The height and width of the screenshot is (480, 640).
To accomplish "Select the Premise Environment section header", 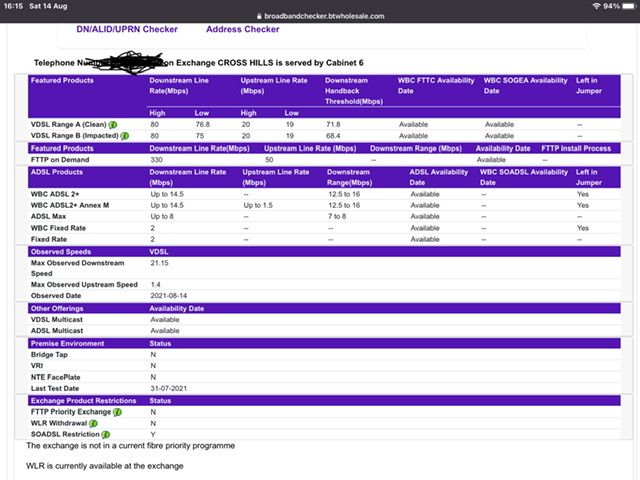I will [68, 343].
